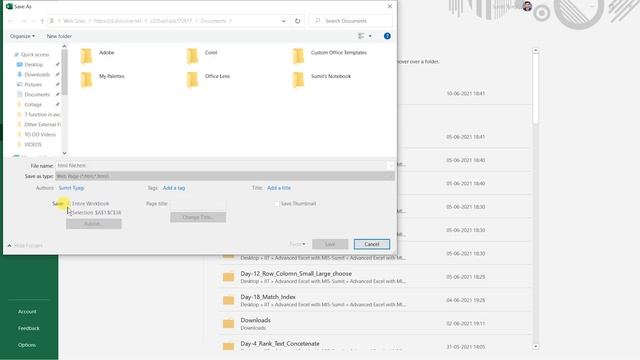Click the Add a tag link
Image resolution: width=640 pixels, height=360 pixels.
point(174,188)
